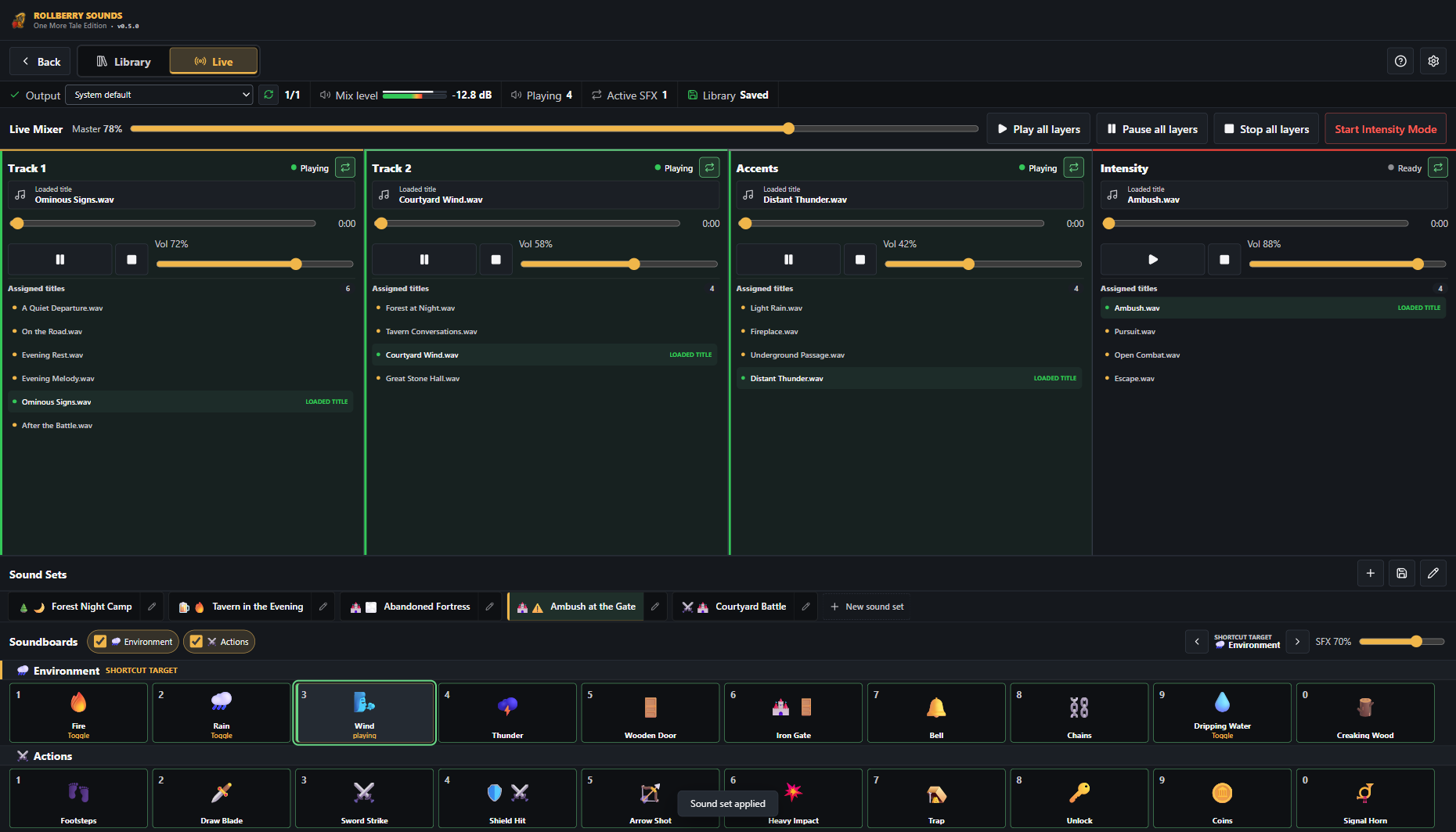Adjust Track 1 volume slider

(x=255, y=264)
